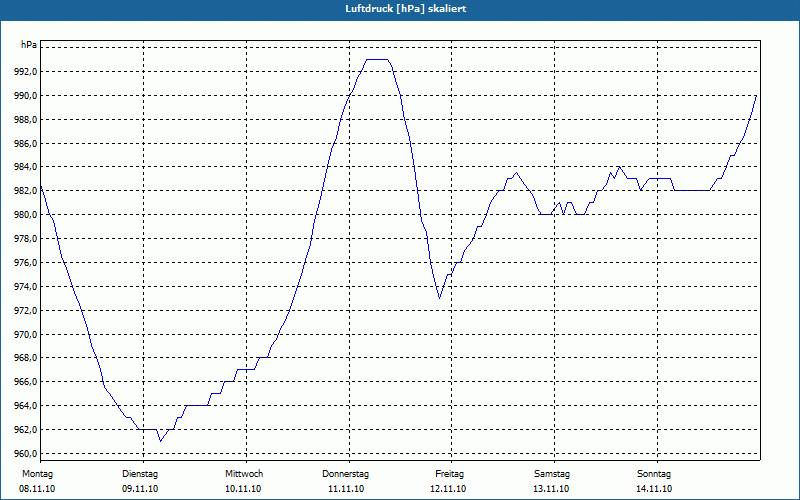Select the Sonntag day label
Screen dimensions: 800x500
coord(654,474)
